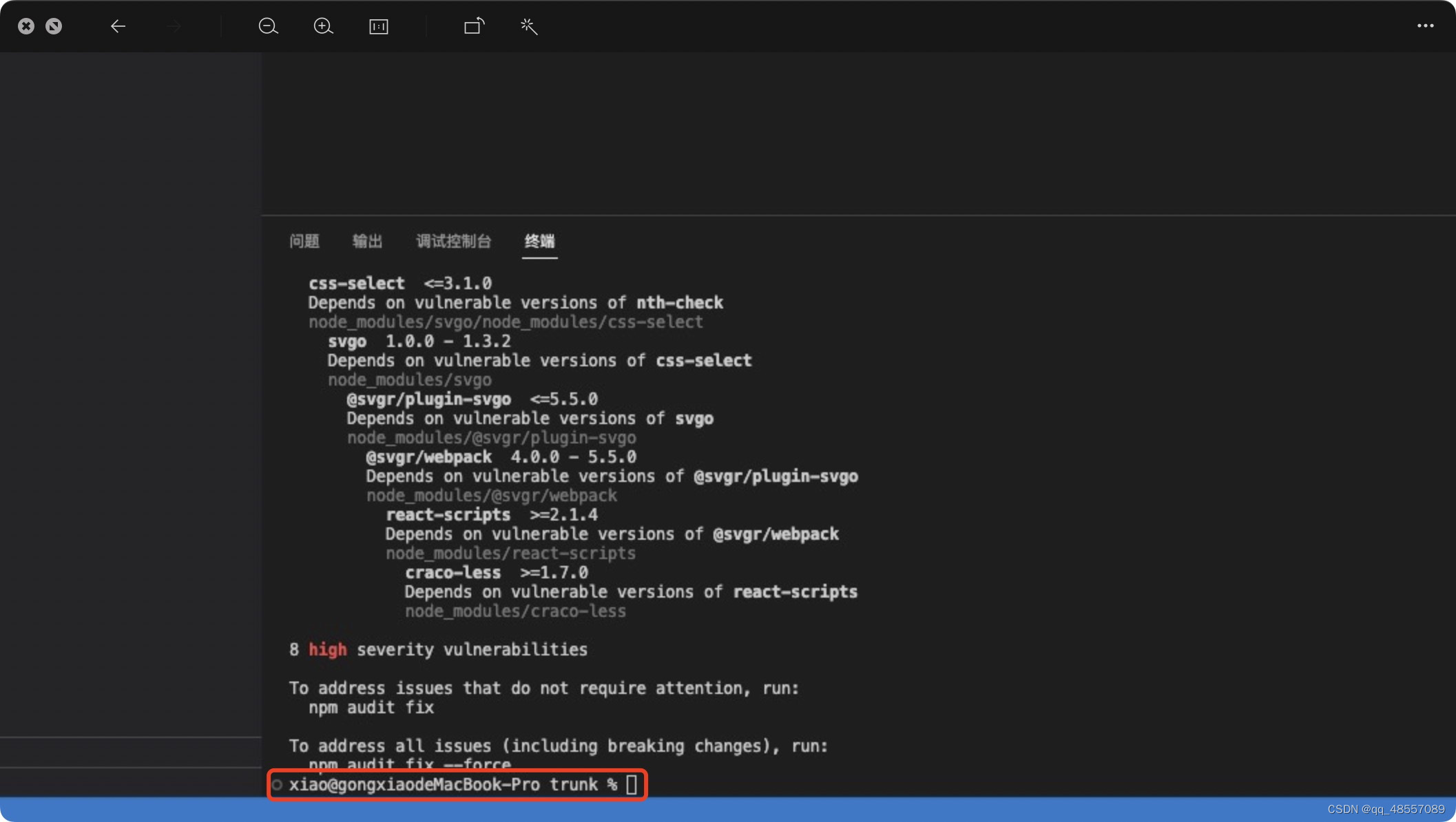Select the 终端 tab

click(x=539, y=241)
